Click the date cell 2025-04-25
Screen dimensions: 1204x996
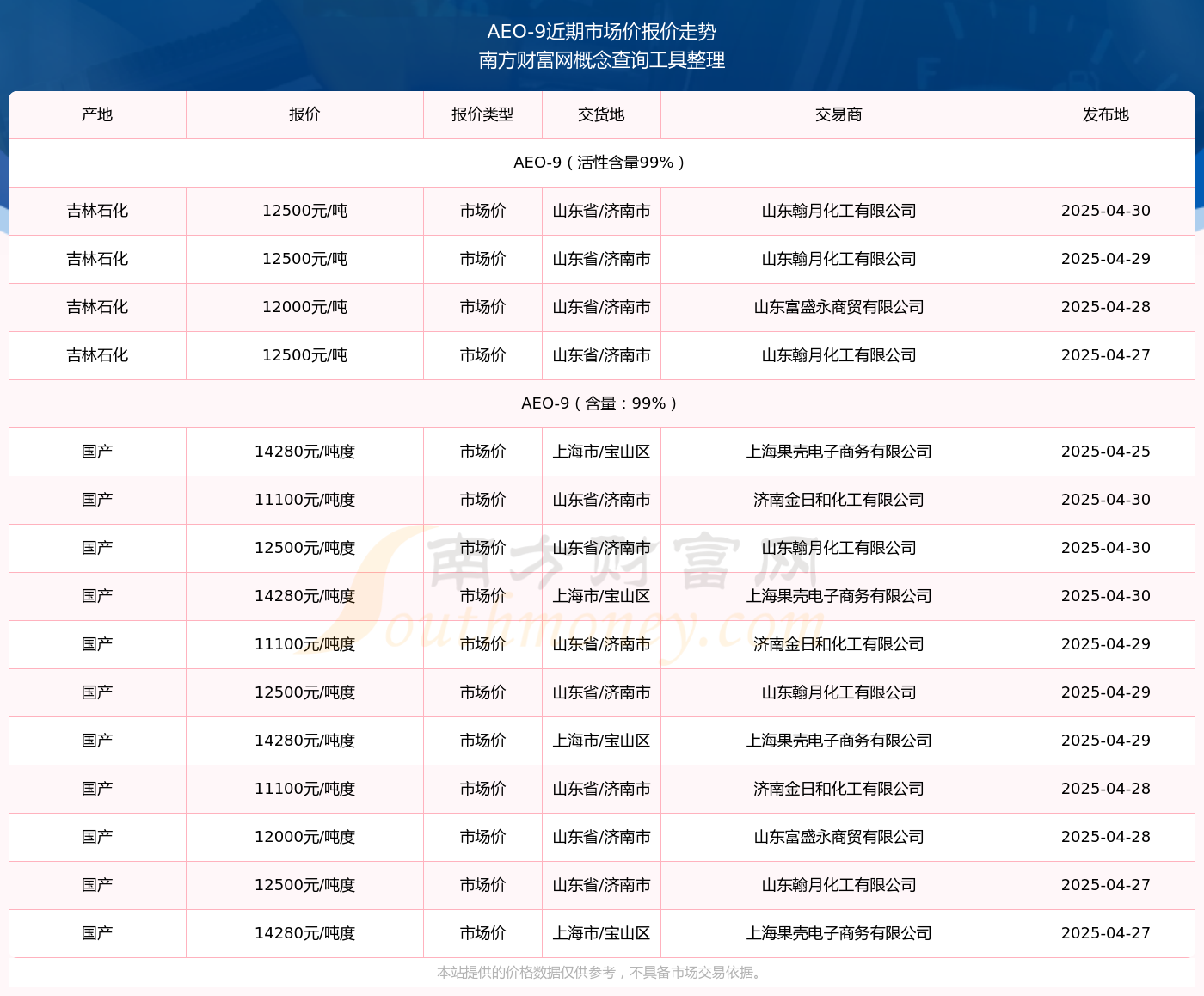1105,452
